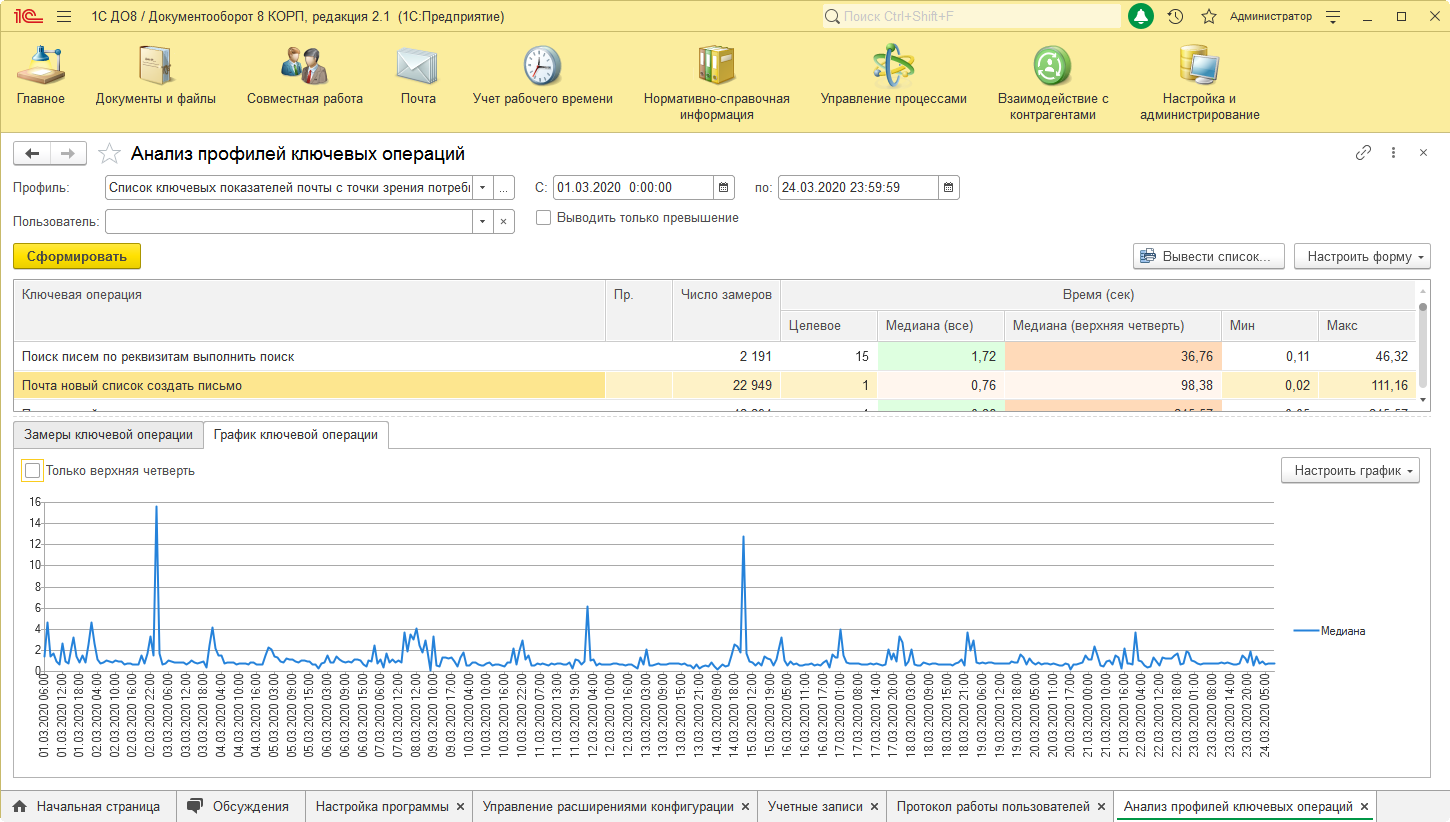Open the form's three-dot more menu

tap(1393, 153)
